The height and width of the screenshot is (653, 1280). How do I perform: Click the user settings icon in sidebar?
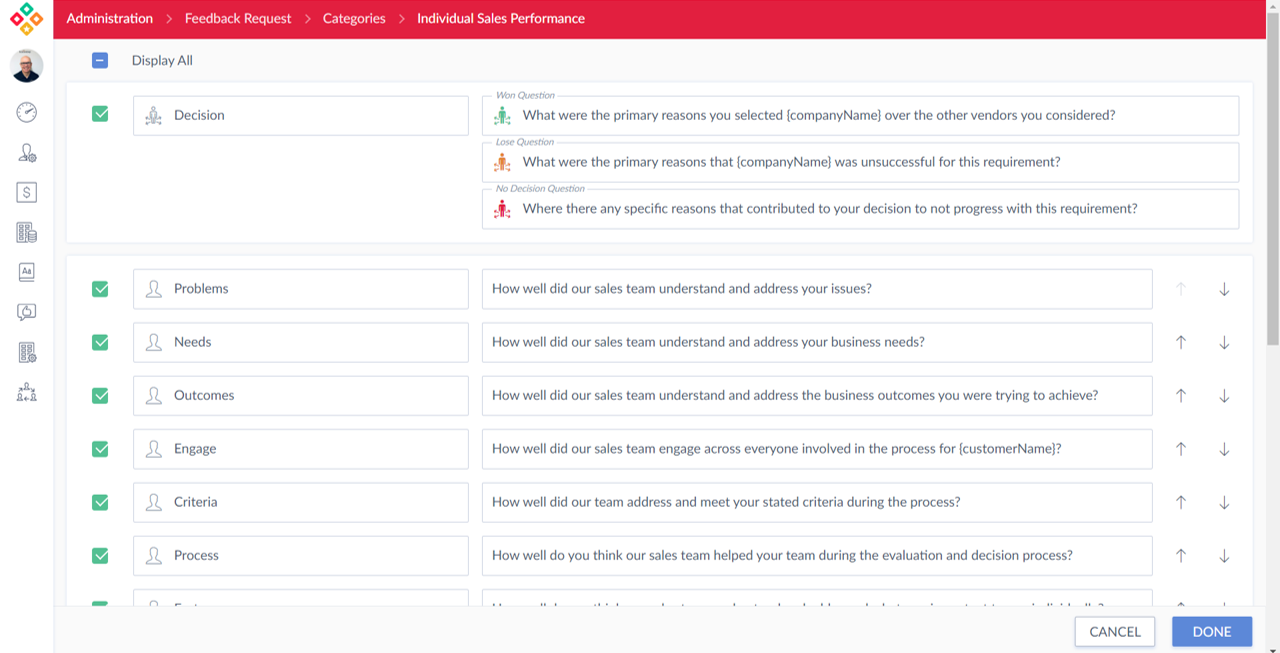pos(27,152)
